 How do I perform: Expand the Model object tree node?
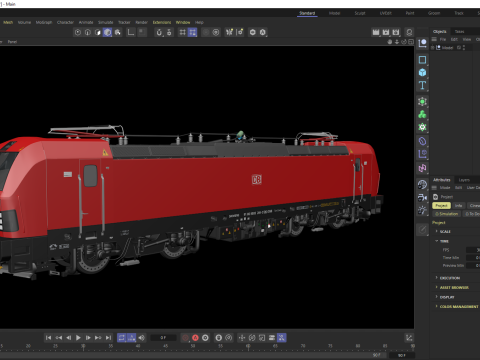click(433, 48)
